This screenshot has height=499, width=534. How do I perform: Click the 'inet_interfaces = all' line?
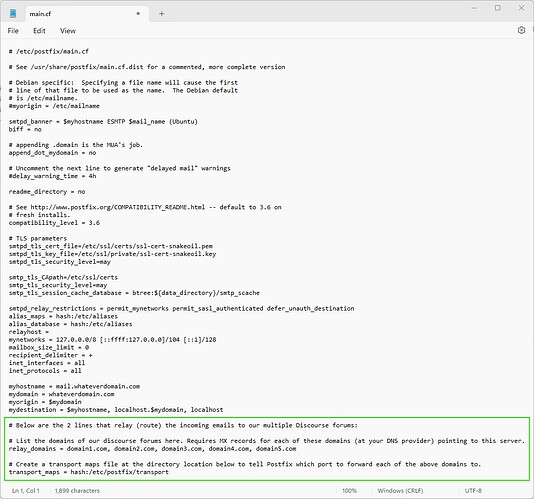point(47,363)
